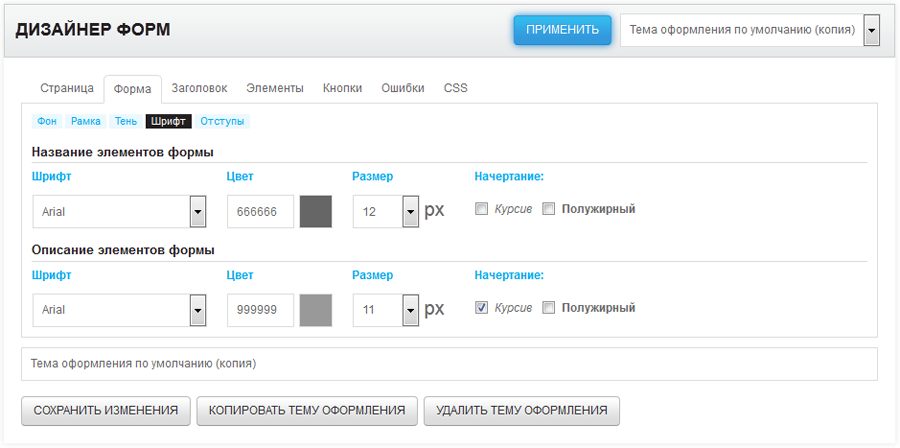The image size is (900, 448).
Task: Open the Элементы tab
Action: point(275,88)
